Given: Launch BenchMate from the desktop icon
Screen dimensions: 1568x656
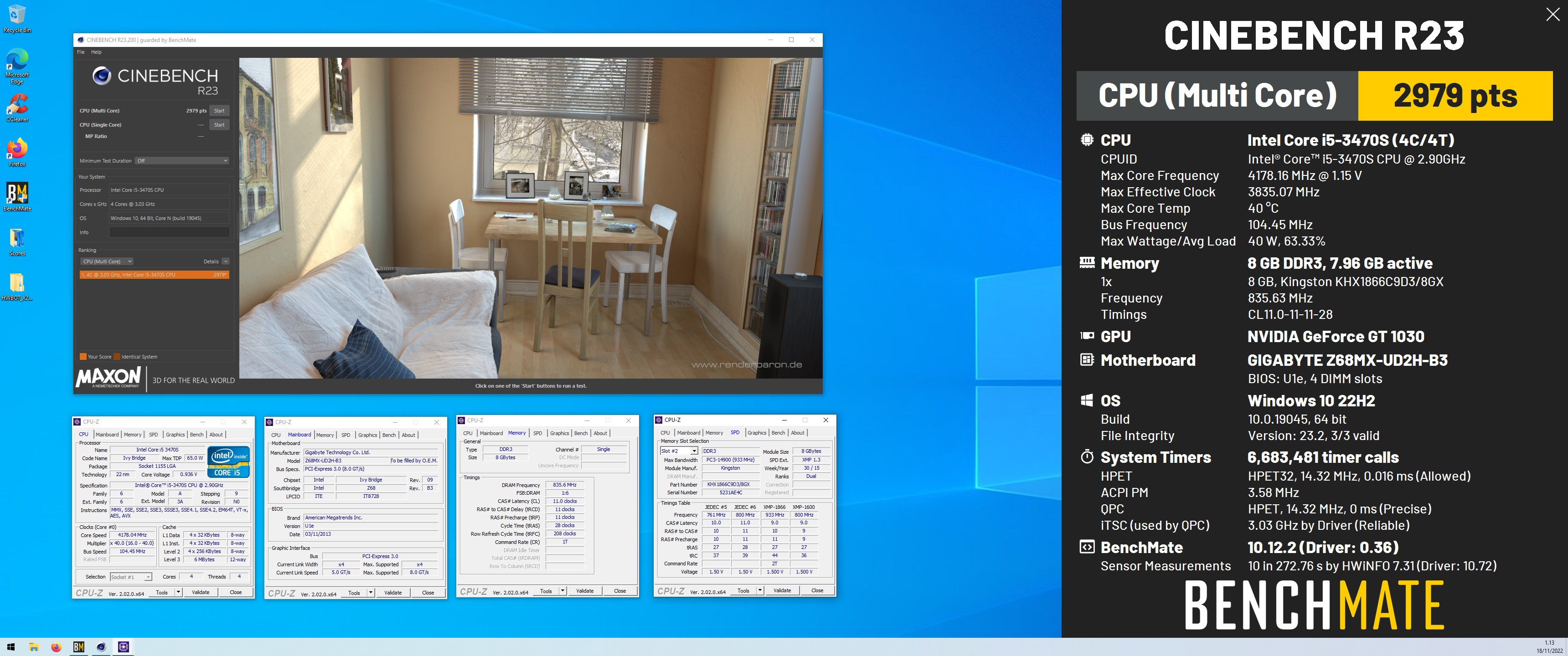Looking at the screenshot, I should coord(17,196).
